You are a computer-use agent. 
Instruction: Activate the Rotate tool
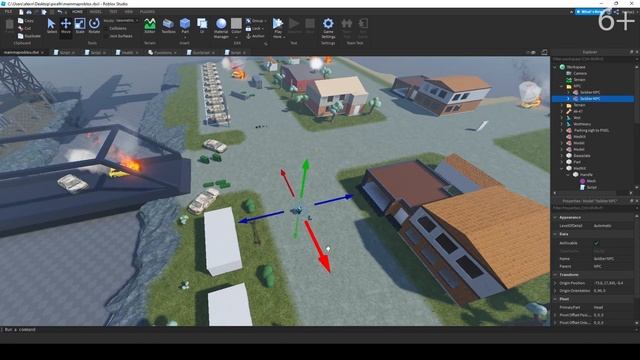(94, 26)
